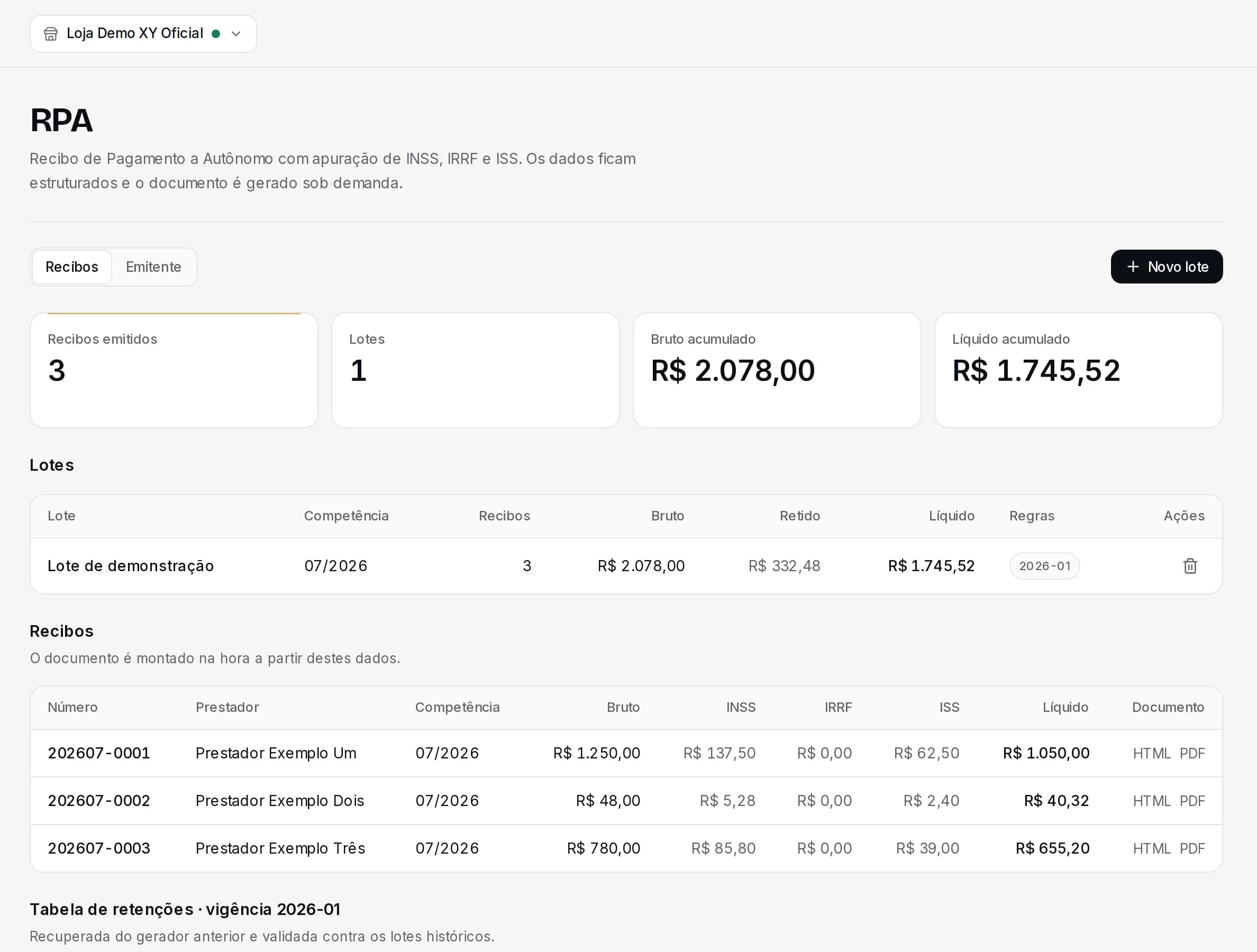Open HTML document for receipt 202607-0003
1257x952 pixels.
pos(1151,849)
